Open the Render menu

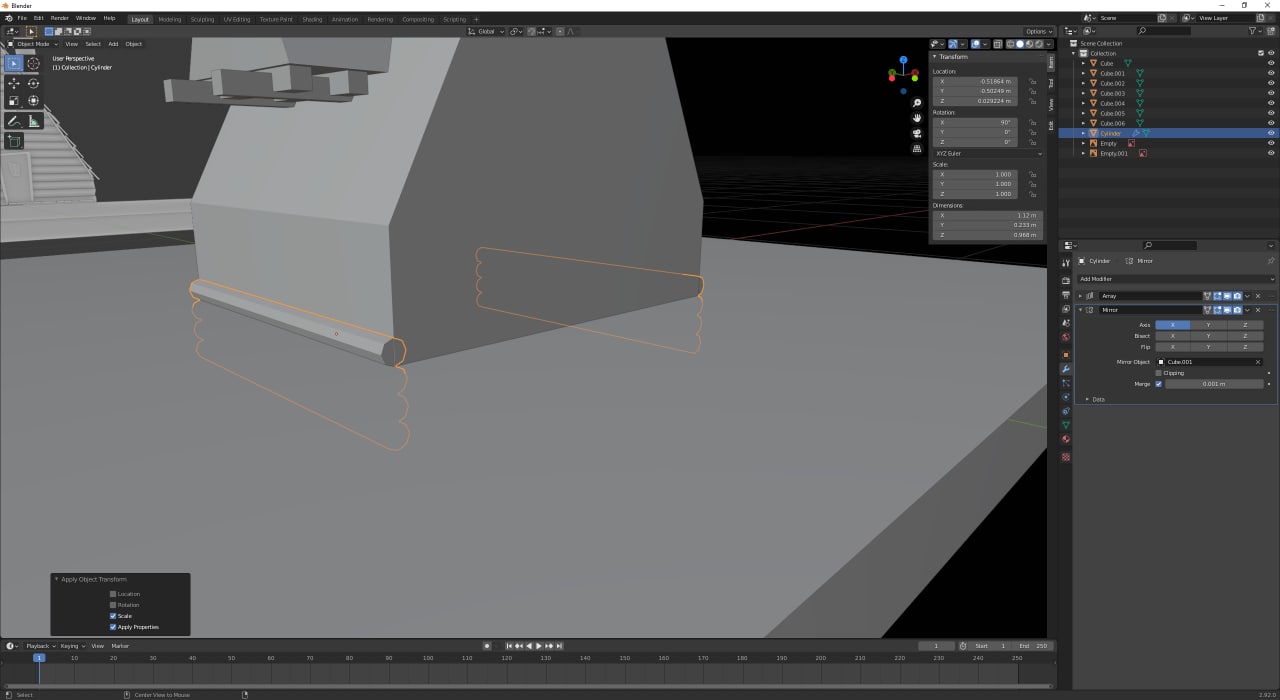pyautogui.click(x=60, y=18)
